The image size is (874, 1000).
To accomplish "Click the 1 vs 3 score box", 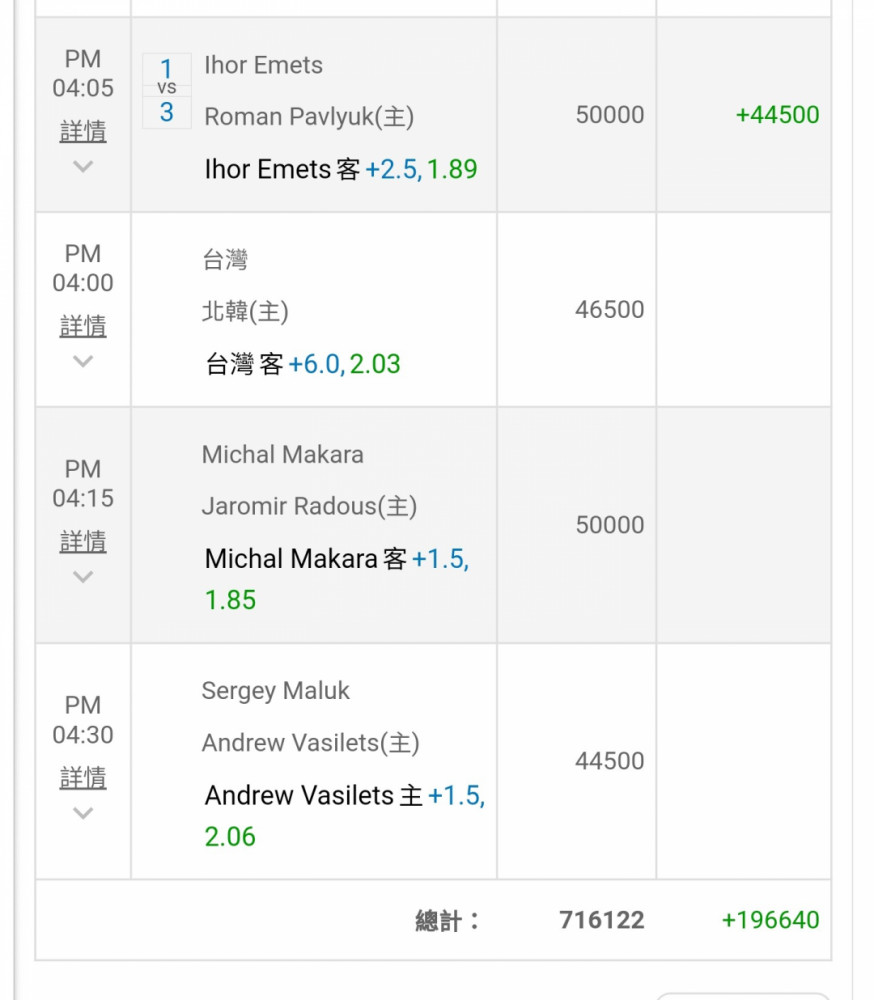I will 167,91.
